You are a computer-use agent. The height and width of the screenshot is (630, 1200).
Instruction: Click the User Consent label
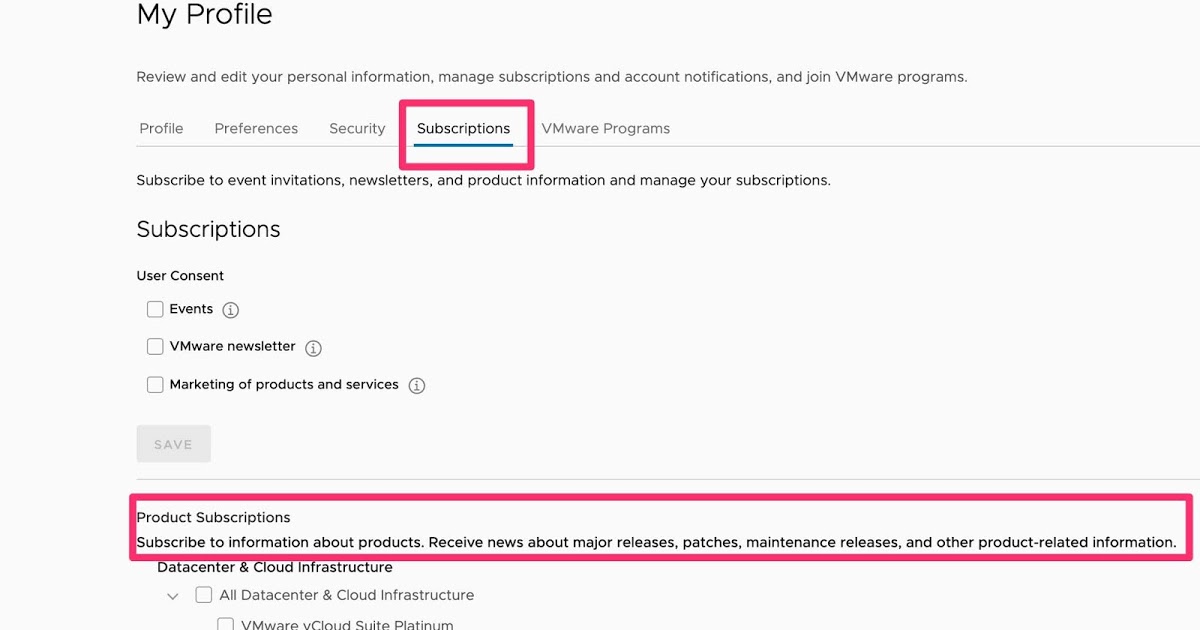pyautogui.click(x=180, y=275)
